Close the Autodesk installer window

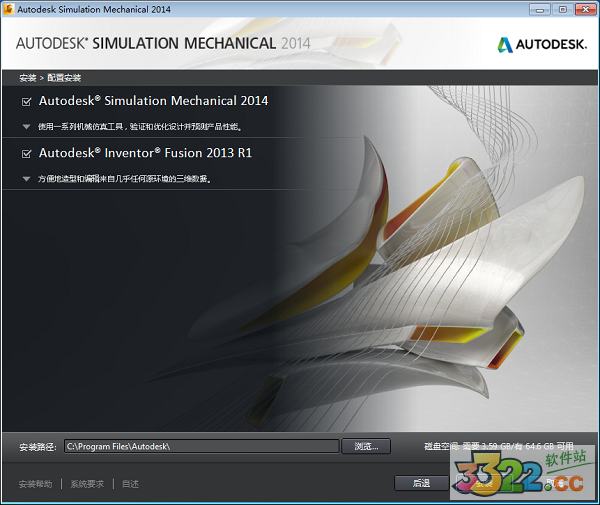pos(585,10)
